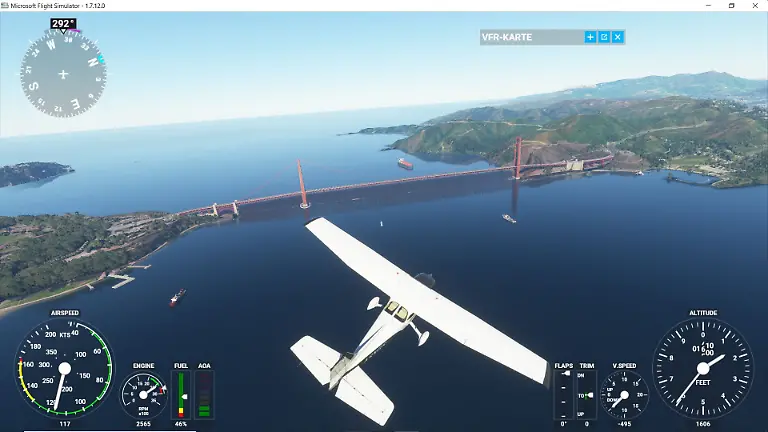Click the 292° heading readout

point(63,23)
